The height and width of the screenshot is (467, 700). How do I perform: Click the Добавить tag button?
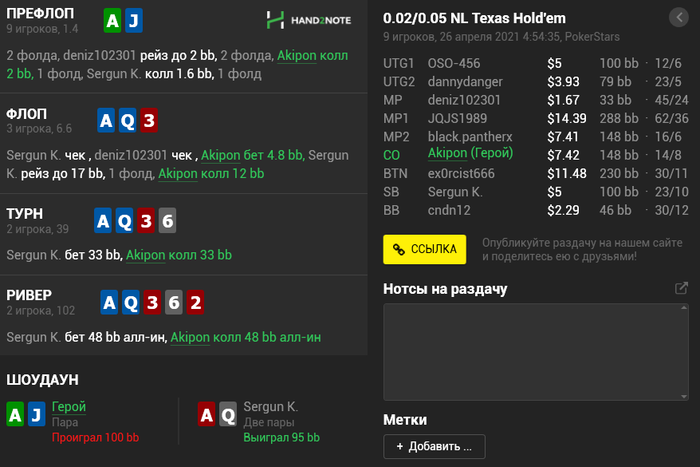pos(434,446)
